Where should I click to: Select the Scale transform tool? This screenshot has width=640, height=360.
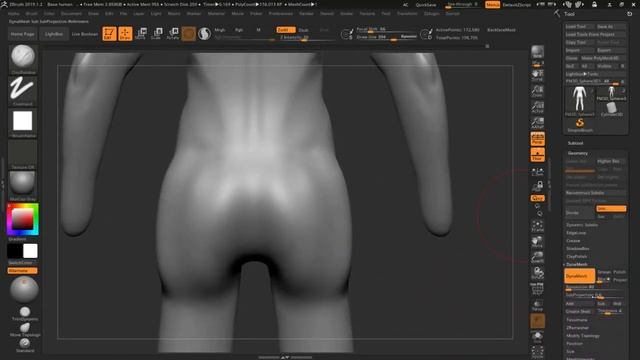pyautogui.click(x=157, y=33)
